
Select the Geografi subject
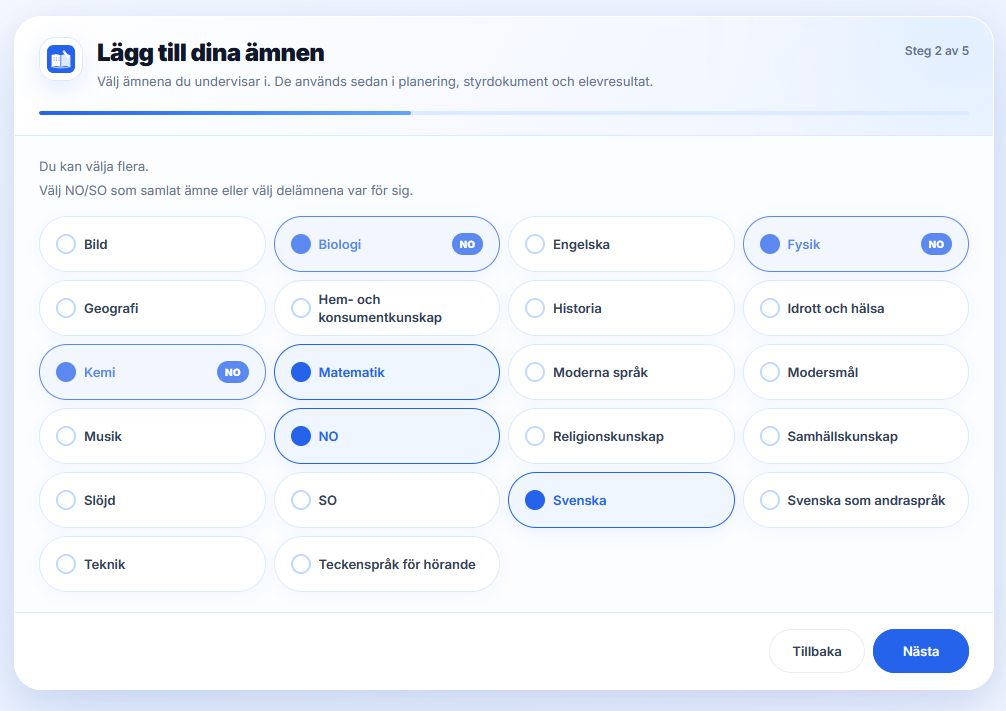(x=152, y=308)
